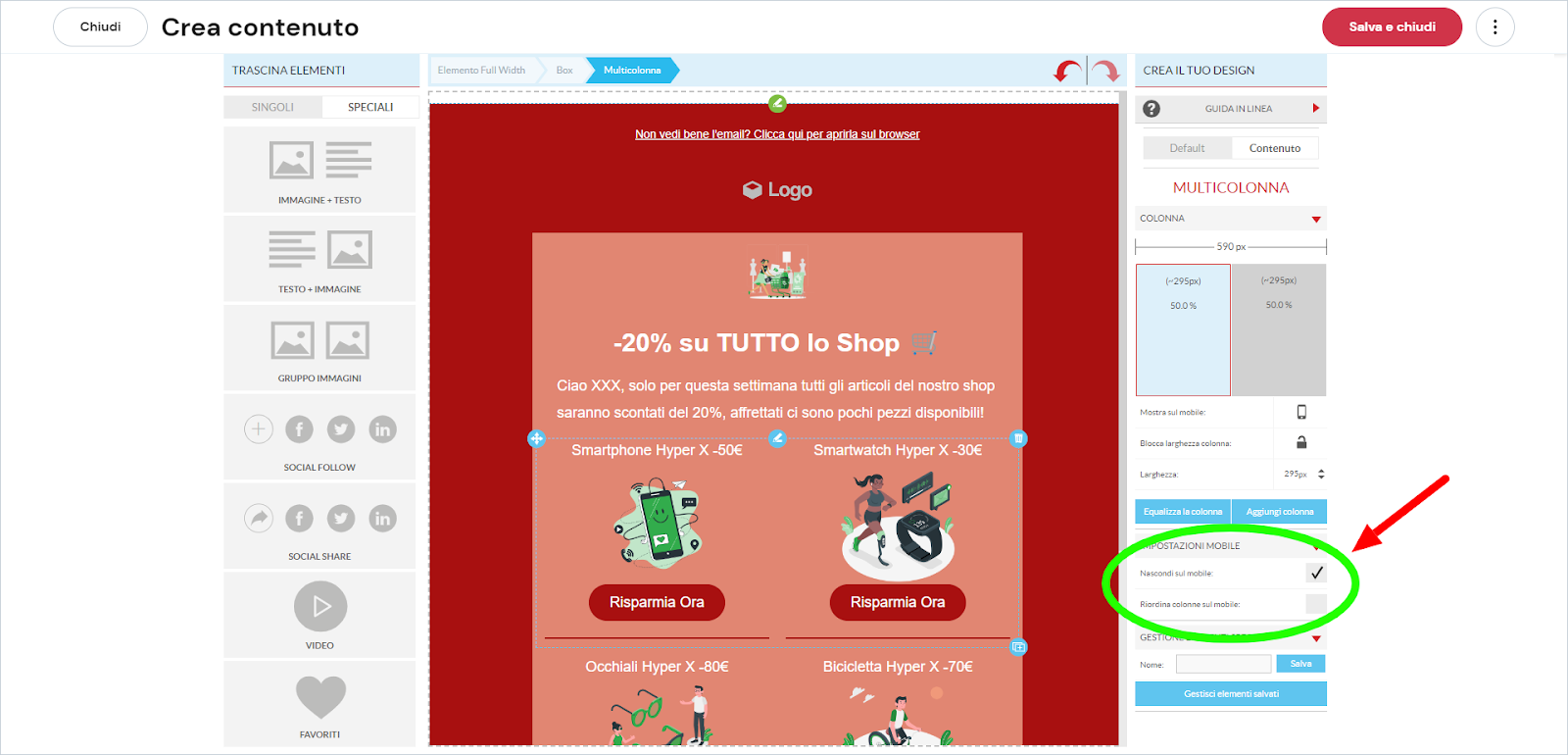Toggle Mostra sul mobile phone icon
Screen dimensions: 1568x755
coord(1301,412)
